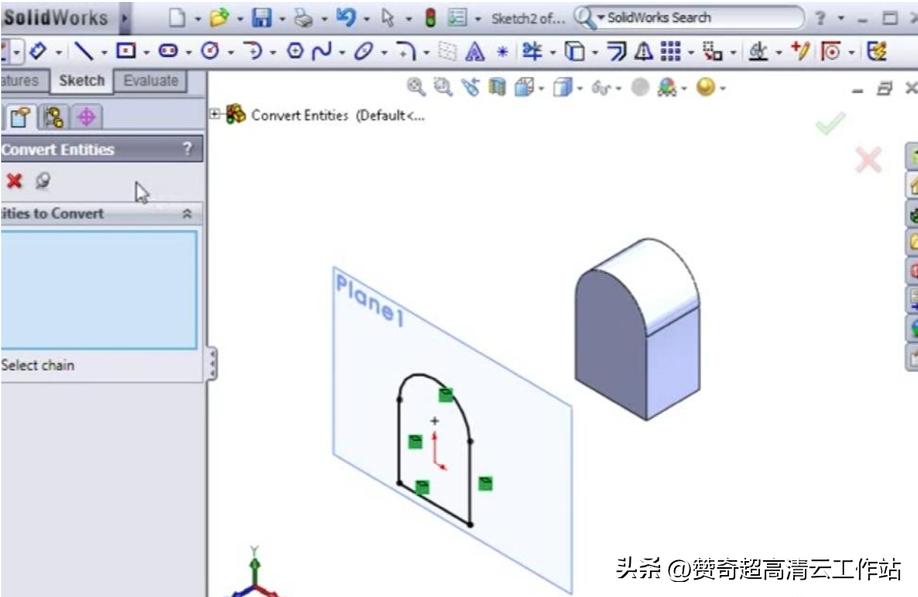Select the Slot sketch tool
Image resolution: width=918 pixels, height=597 pixels.
[169, 52]
